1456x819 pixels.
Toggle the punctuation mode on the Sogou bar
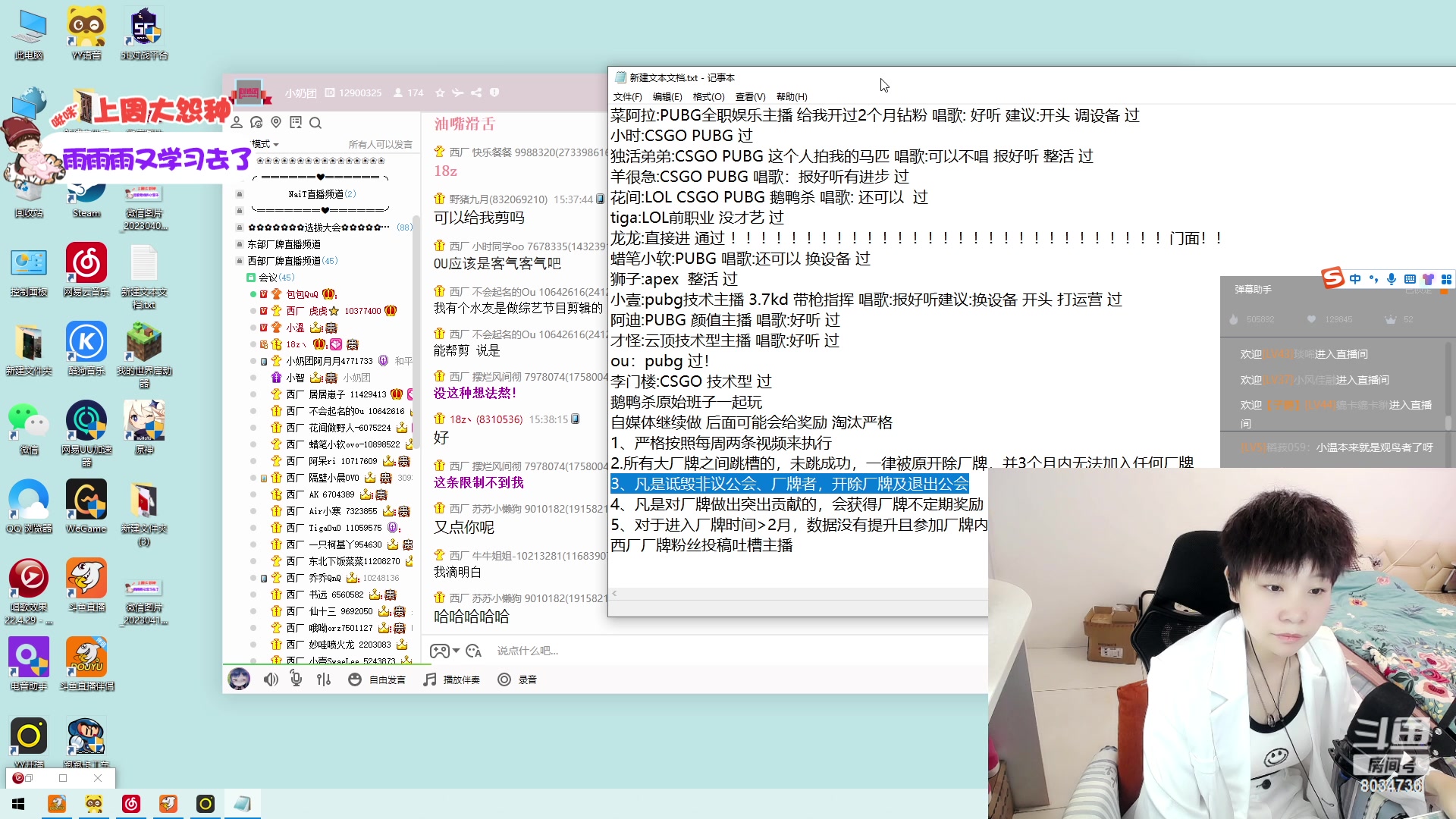pos(1373,279)
